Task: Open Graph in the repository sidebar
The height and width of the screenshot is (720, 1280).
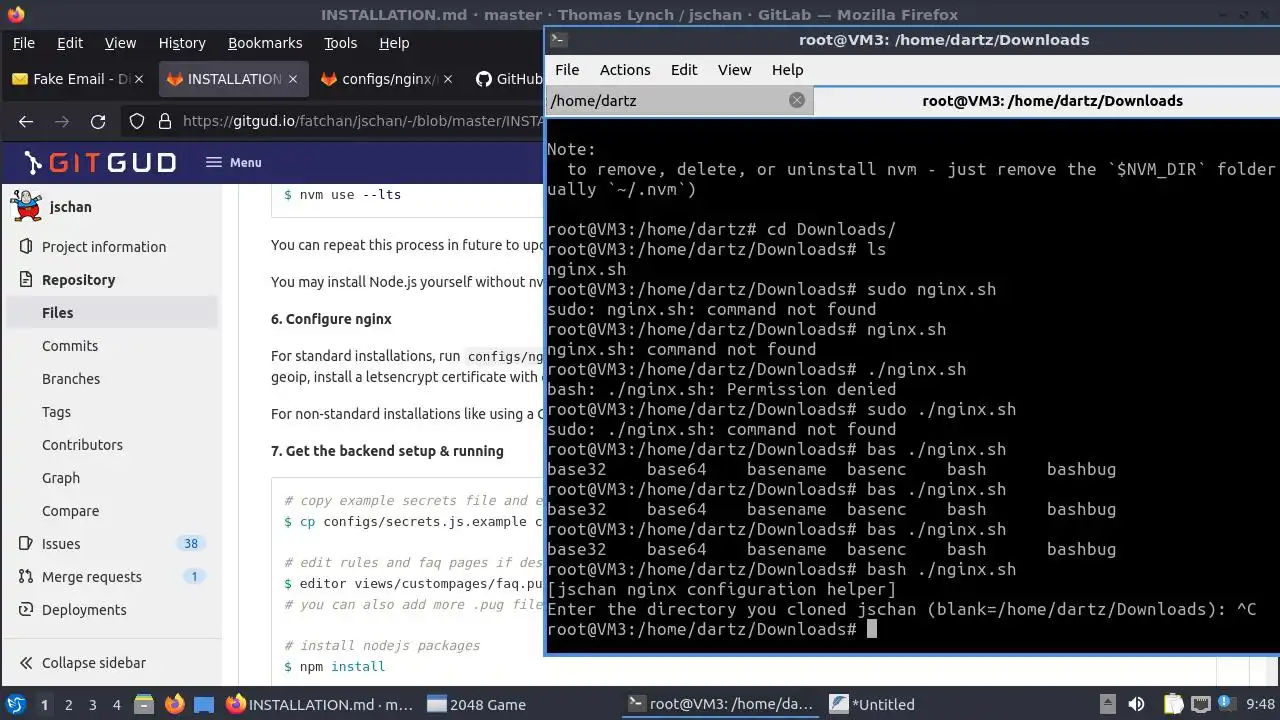Action: [61, 478]
